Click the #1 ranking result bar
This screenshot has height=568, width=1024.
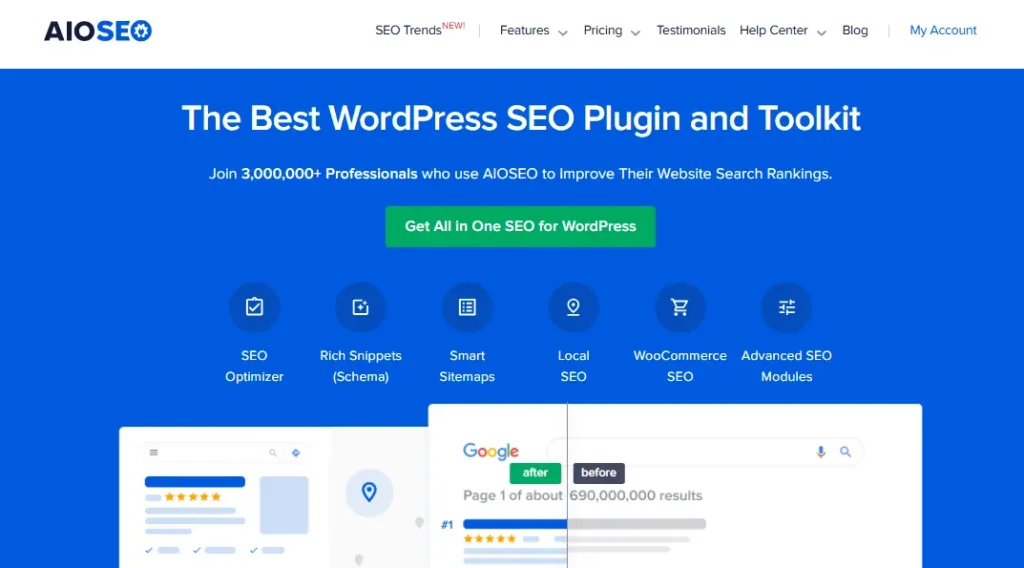point(584,524)
